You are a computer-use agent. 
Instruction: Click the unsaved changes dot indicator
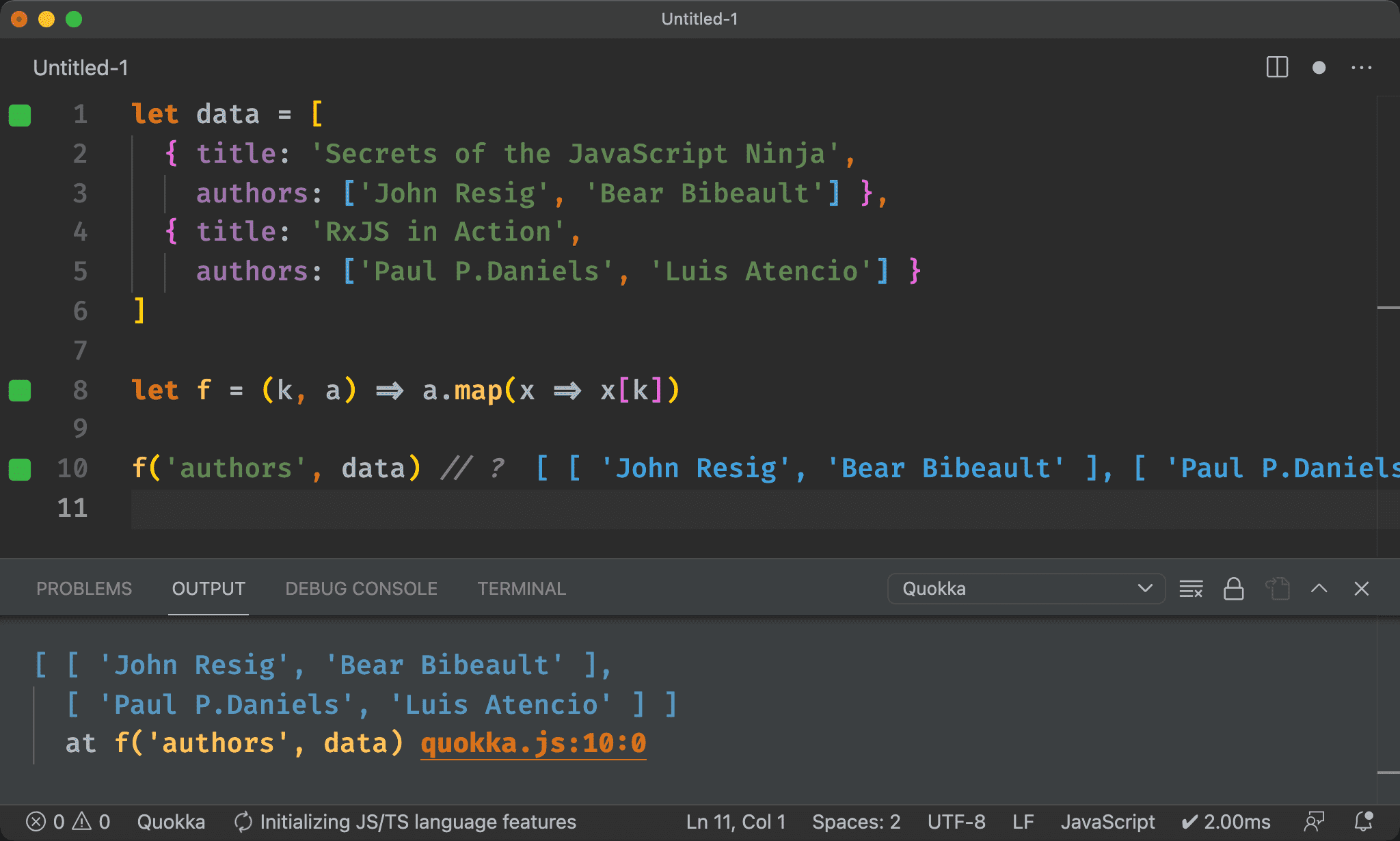coord(1319,68)
